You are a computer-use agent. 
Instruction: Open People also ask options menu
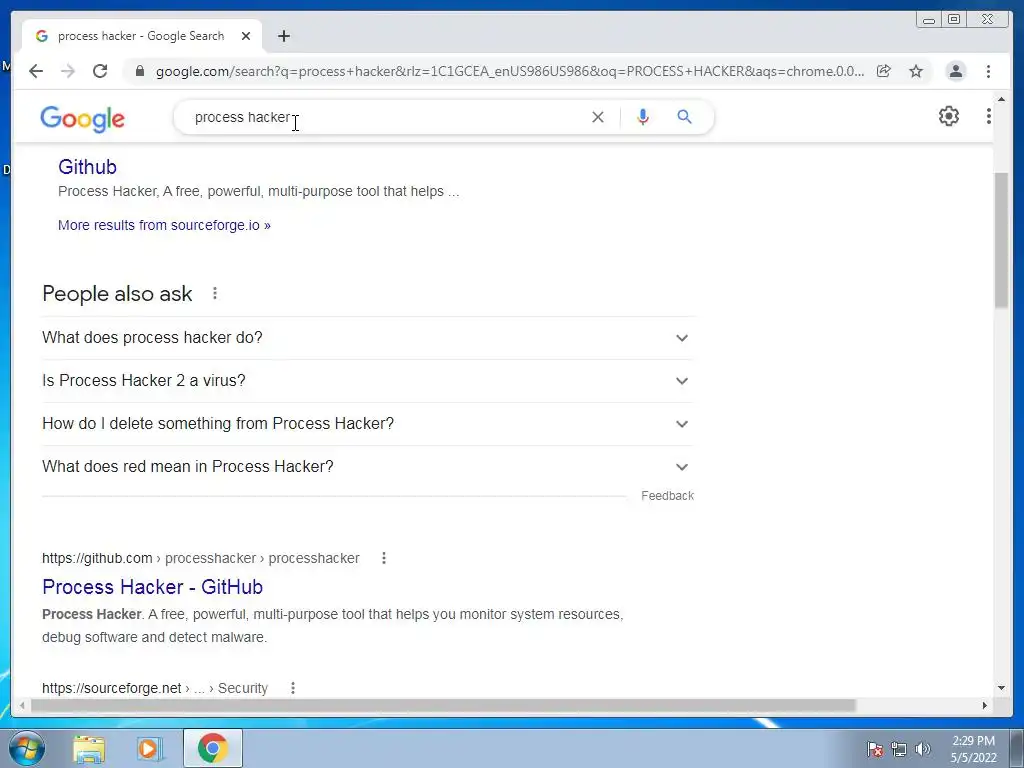pos(215,293)
